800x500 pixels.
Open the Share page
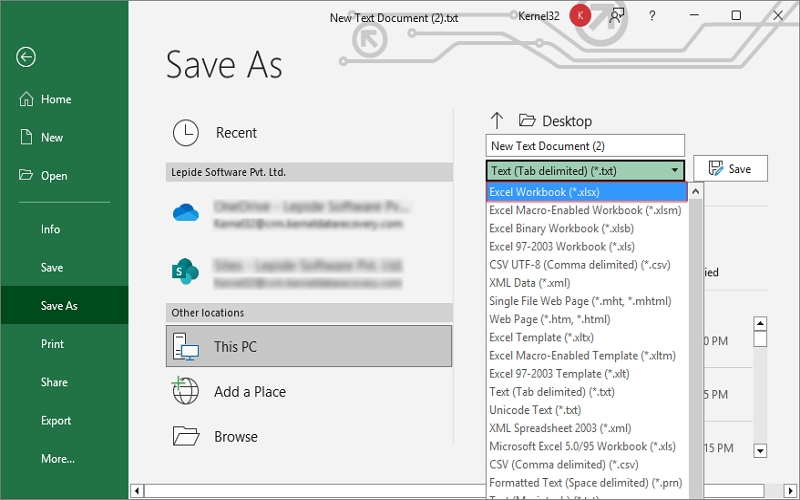64,382
